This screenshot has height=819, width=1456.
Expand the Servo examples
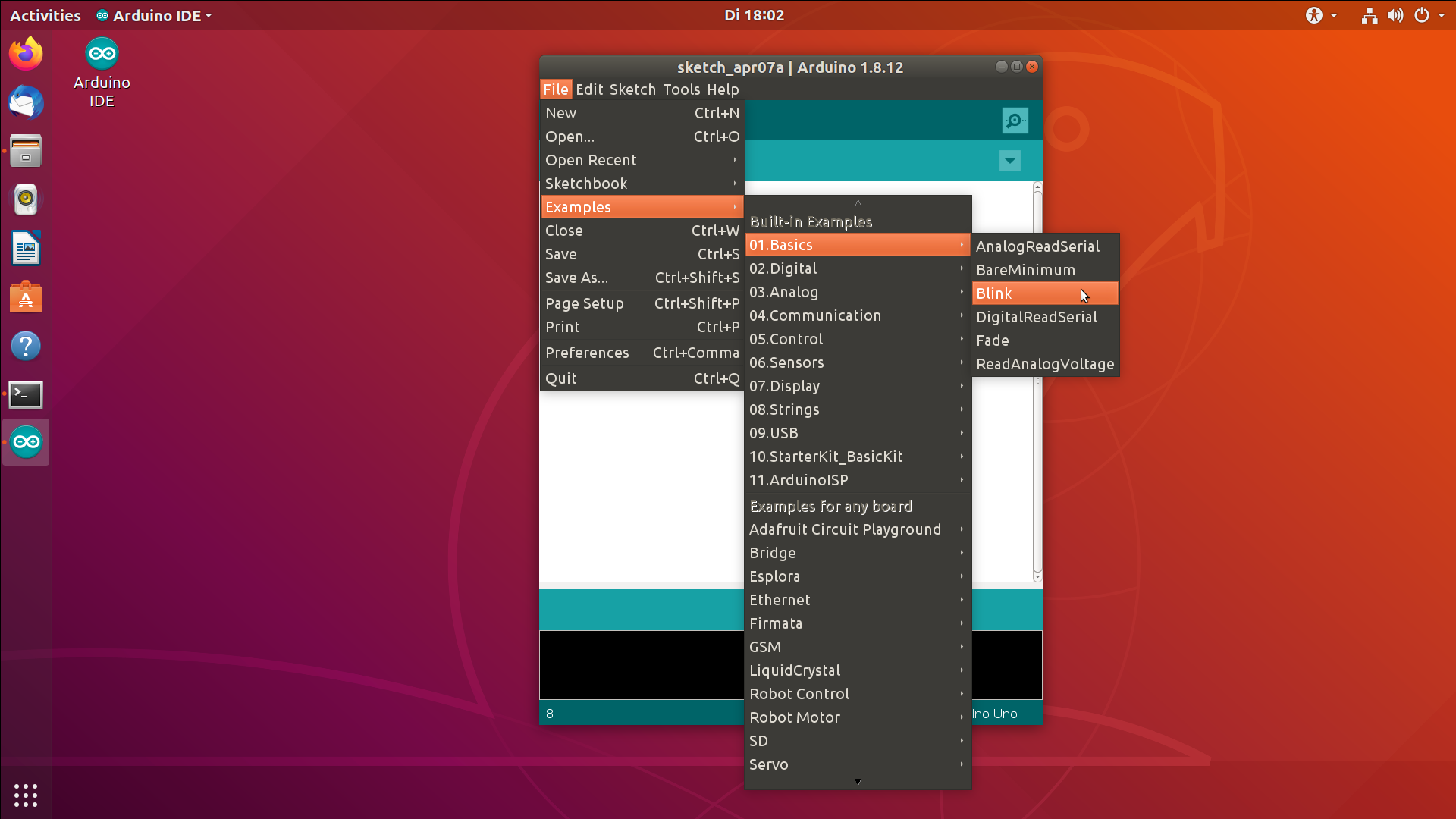click(858, 764)
